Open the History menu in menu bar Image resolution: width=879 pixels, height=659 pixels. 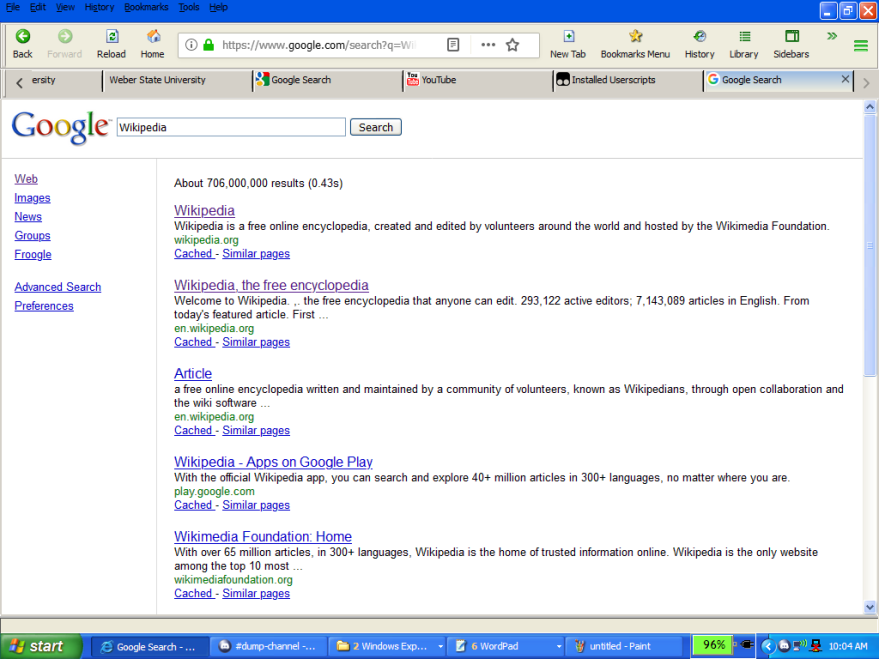coord(99,7)
